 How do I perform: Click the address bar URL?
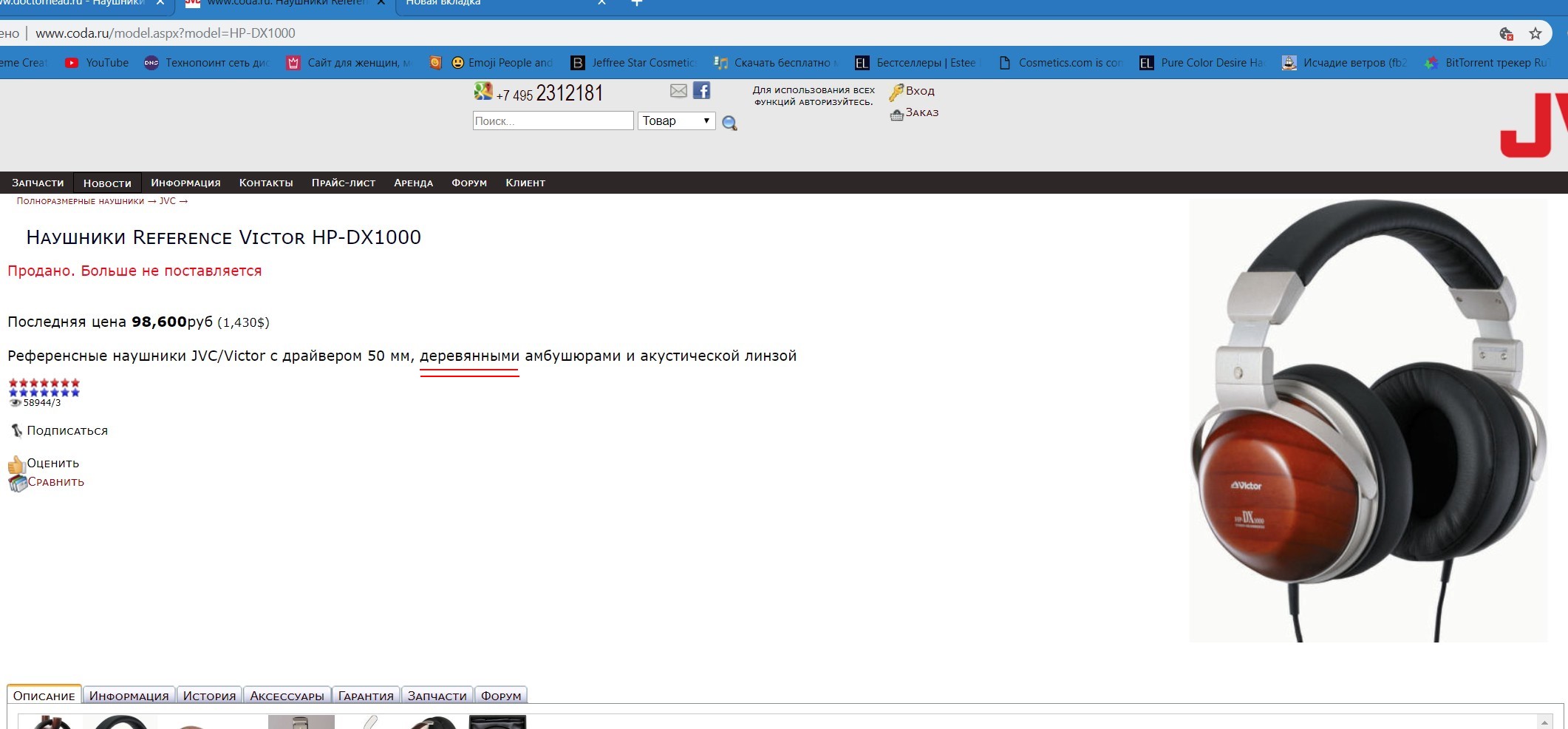click(166, 33)
